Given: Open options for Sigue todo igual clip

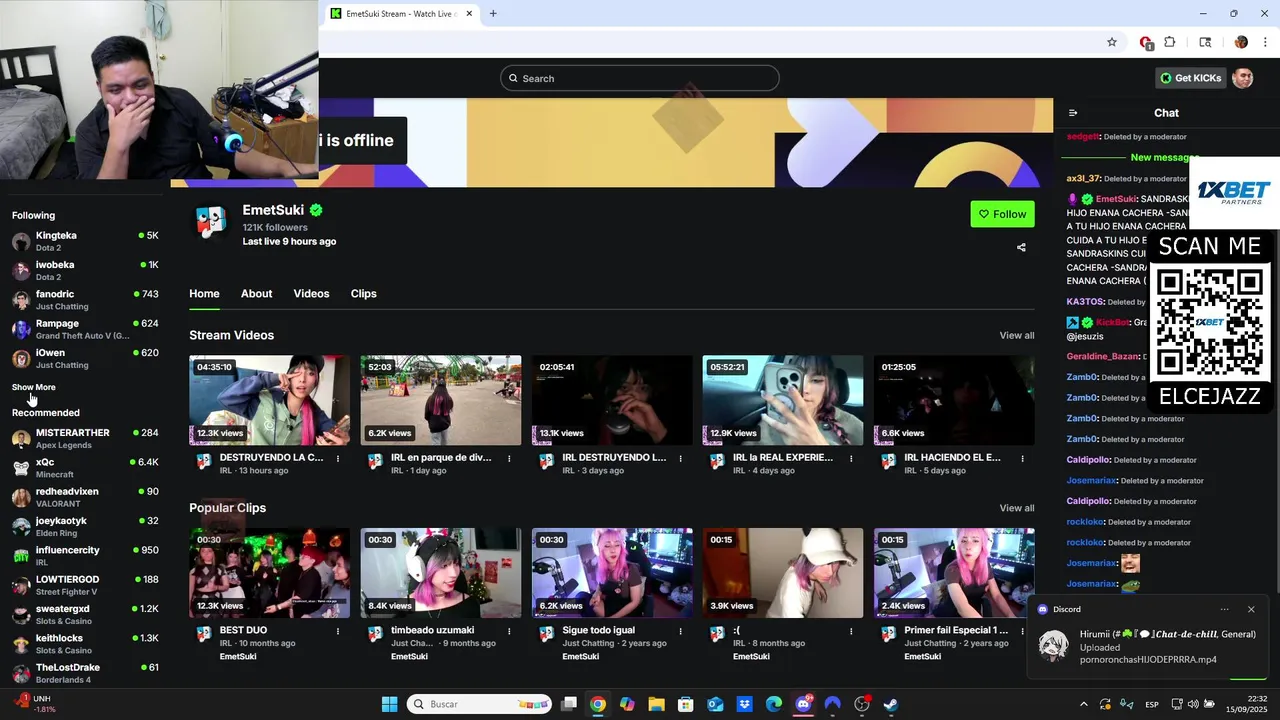Looking at the screenshot, I should tap(680, 631).
